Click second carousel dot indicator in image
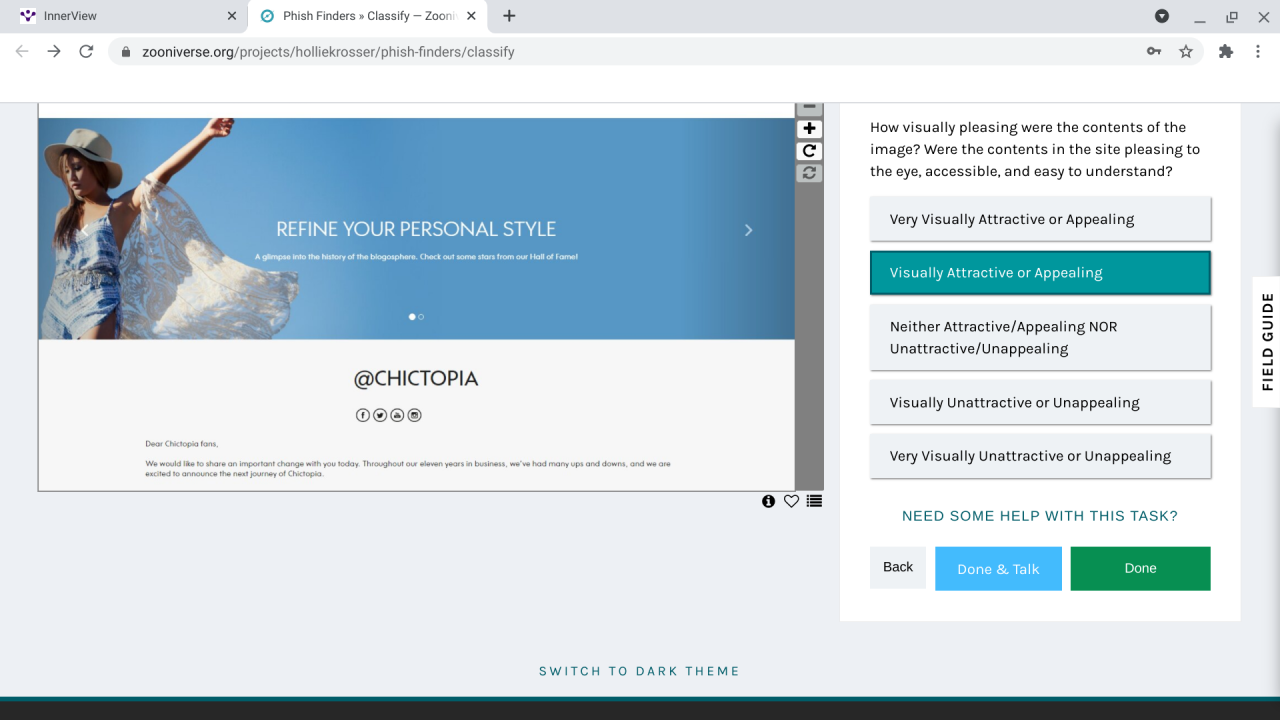This screenshot has width=1280, height=720. pos(421,317)
